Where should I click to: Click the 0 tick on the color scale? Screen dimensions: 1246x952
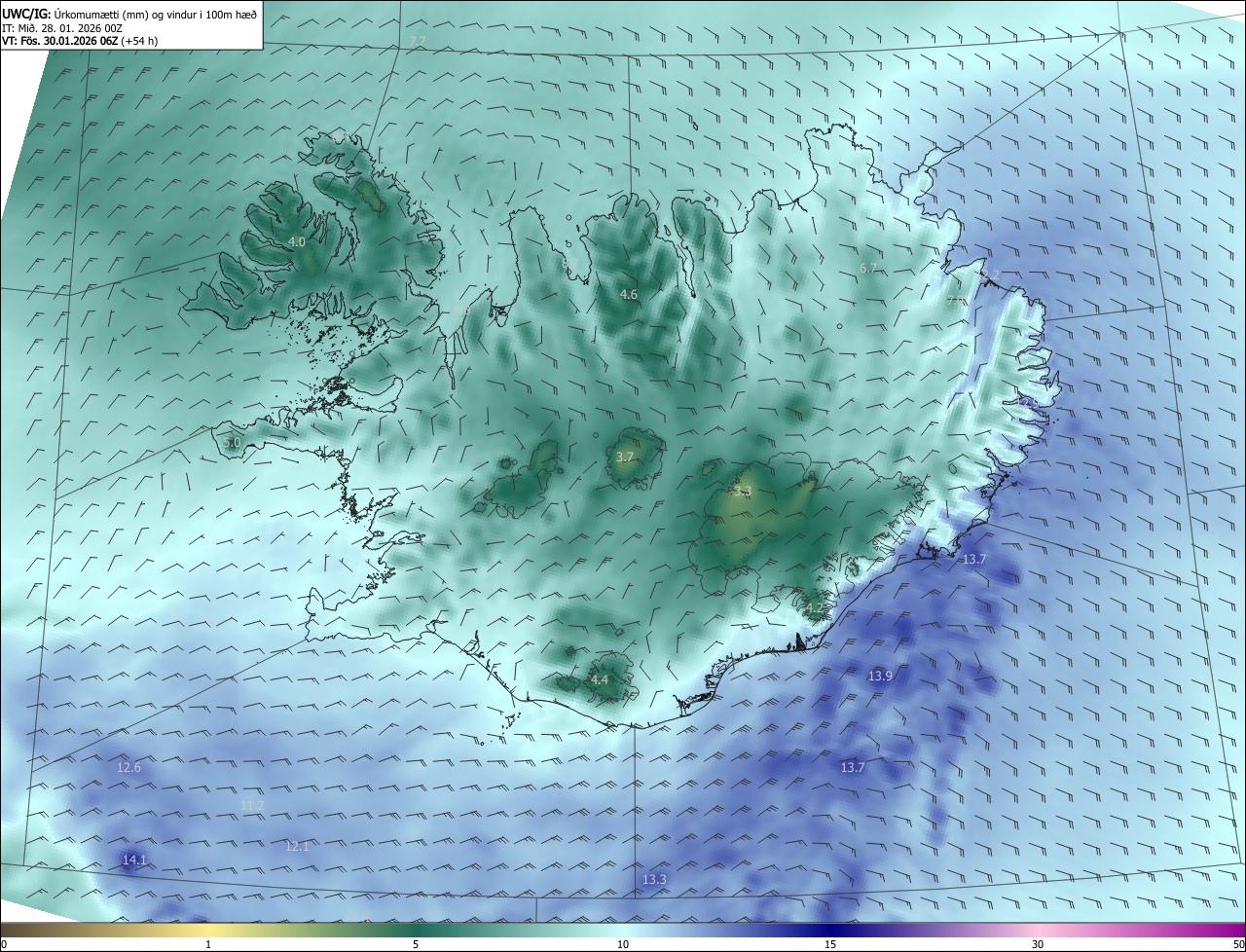4,944
